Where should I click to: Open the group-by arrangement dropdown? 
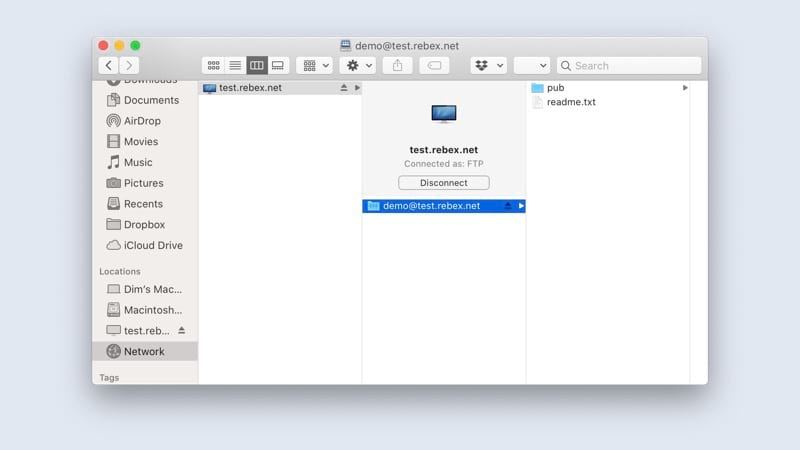click(x=314, y=65)
